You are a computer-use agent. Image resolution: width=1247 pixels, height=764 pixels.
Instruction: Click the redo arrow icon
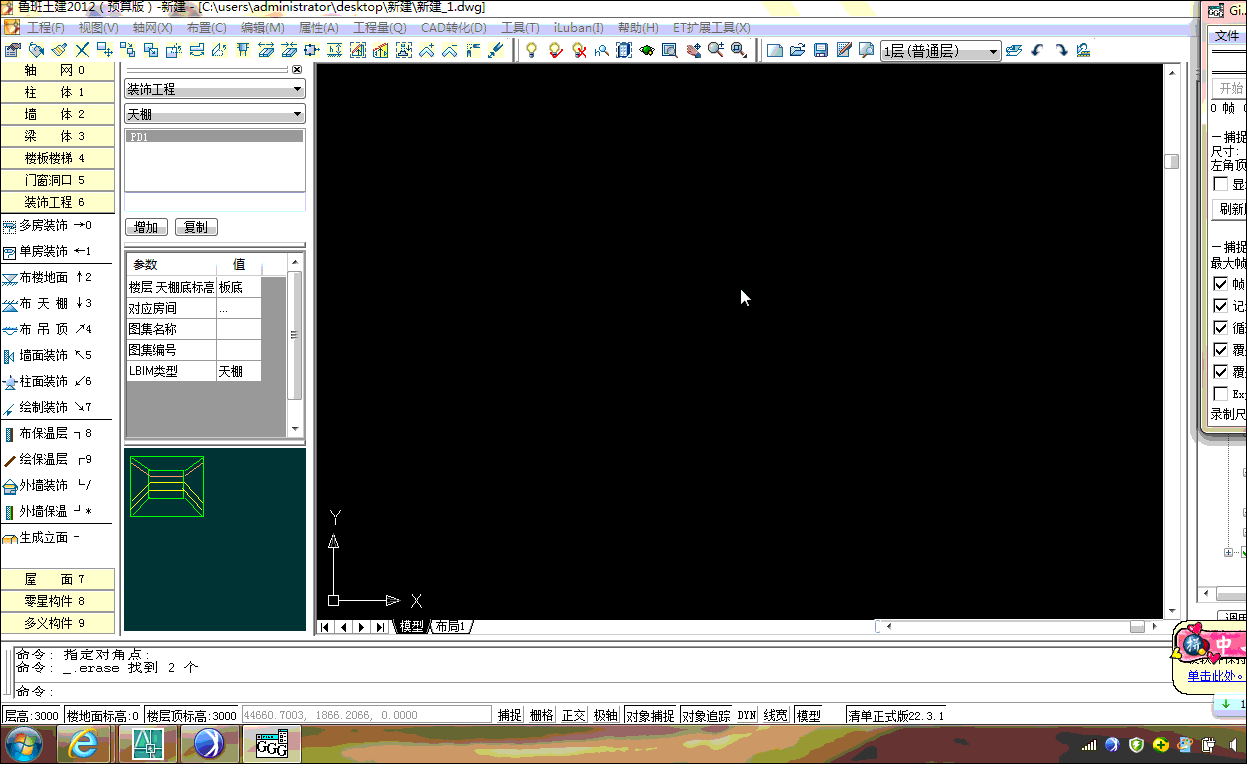tap(1060, 50)
